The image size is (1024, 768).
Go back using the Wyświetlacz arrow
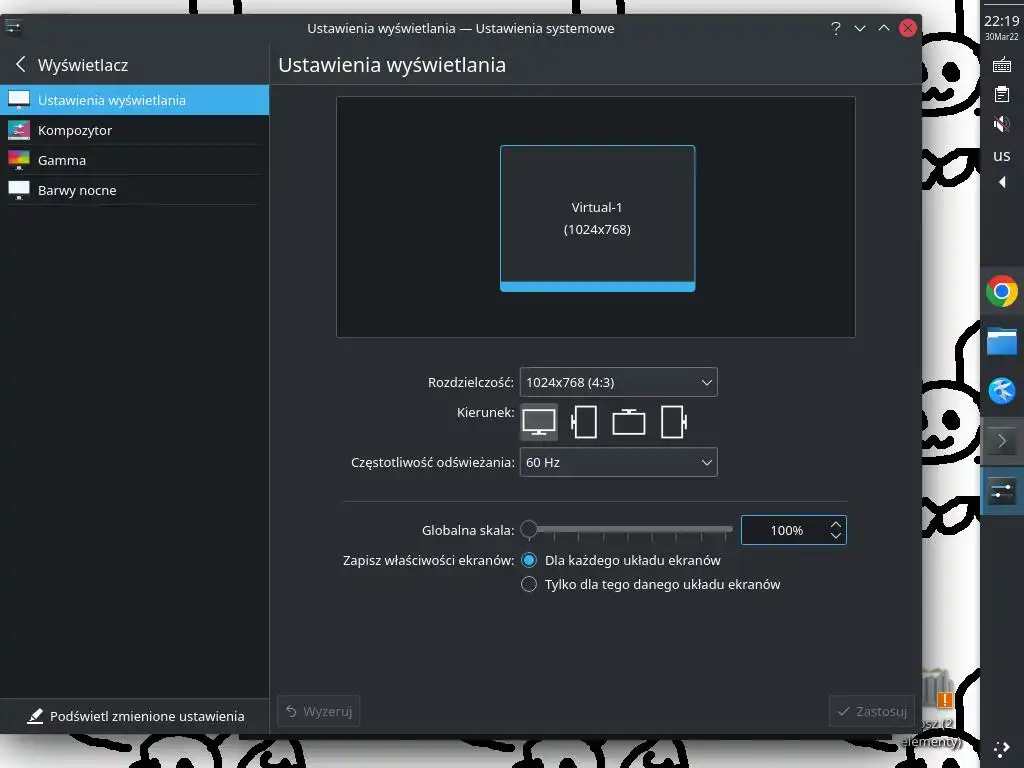[20, 65]
